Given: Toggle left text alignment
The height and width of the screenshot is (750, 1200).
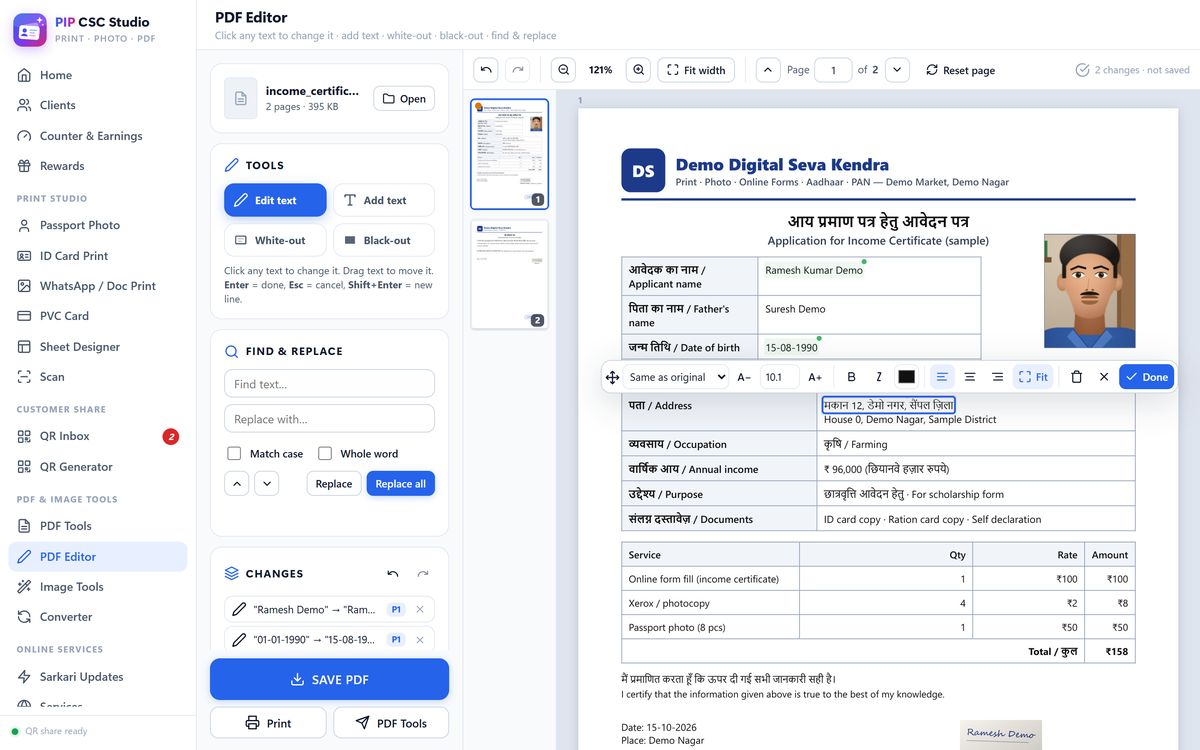Looking at the screenshot, I should tap(942, 377).
